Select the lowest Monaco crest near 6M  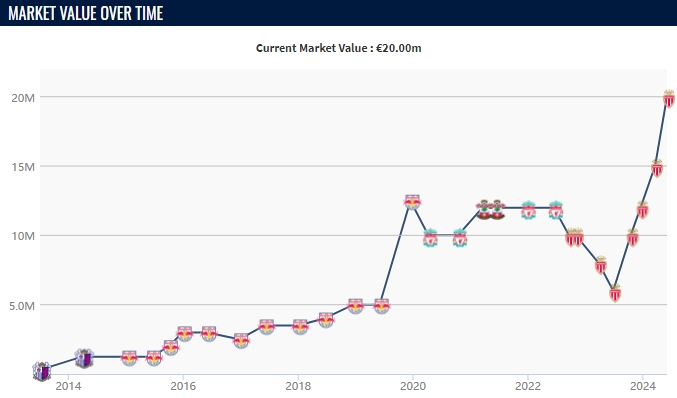pyautogui.click(x=615, y=293)
